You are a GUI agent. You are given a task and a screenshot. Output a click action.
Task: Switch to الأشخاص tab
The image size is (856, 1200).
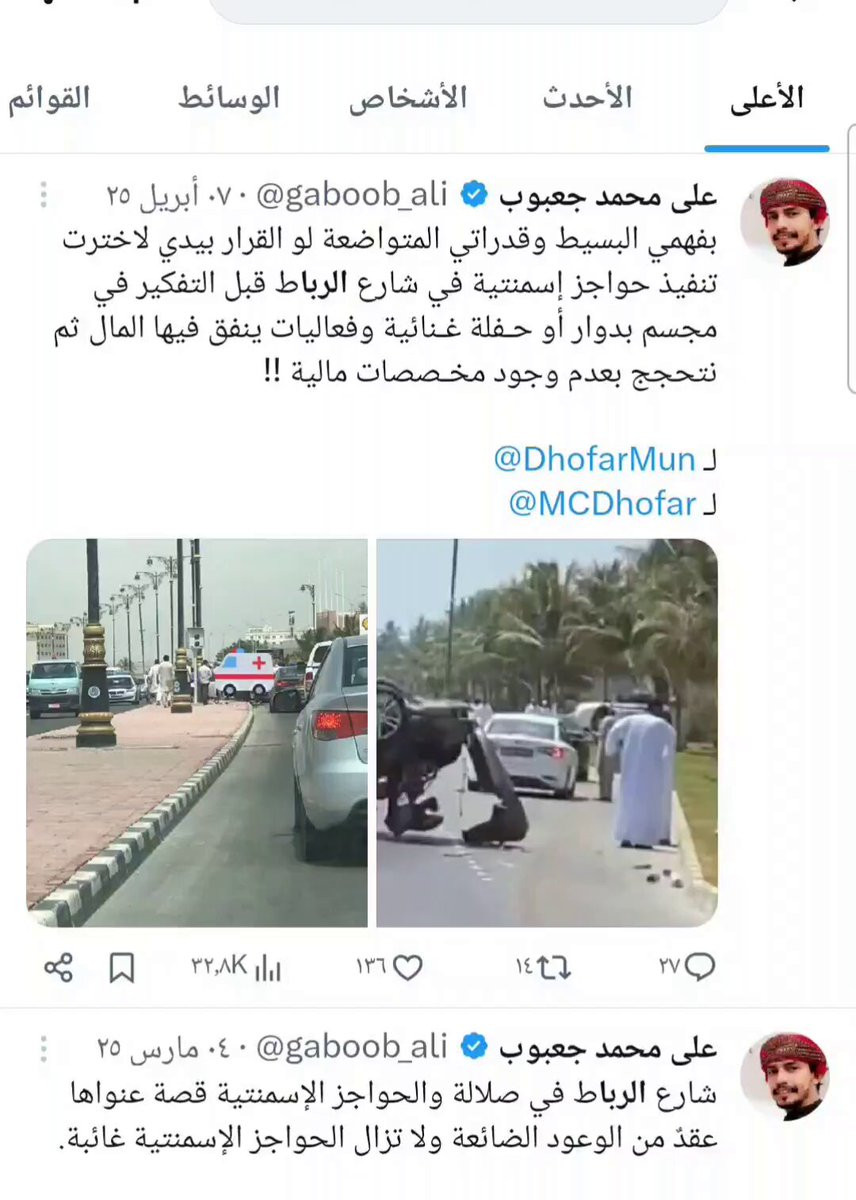tap(408, 99)
